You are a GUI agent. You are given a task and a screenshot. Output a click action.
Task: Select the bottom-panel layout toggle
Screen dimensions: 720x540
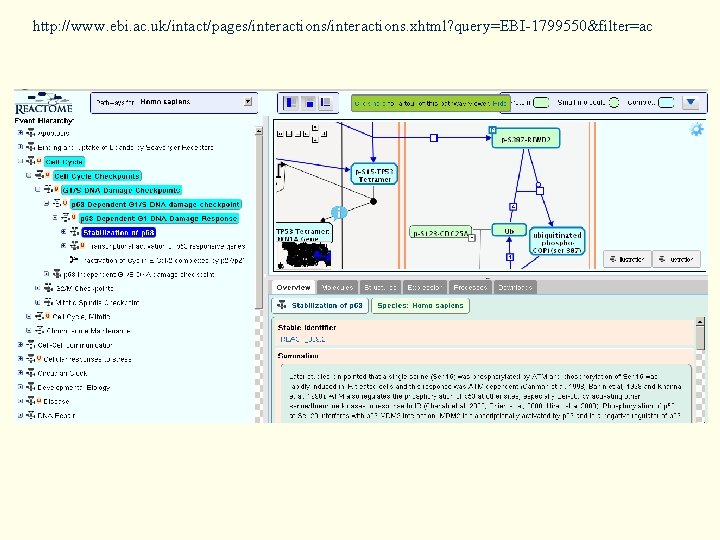click(326, 102)
